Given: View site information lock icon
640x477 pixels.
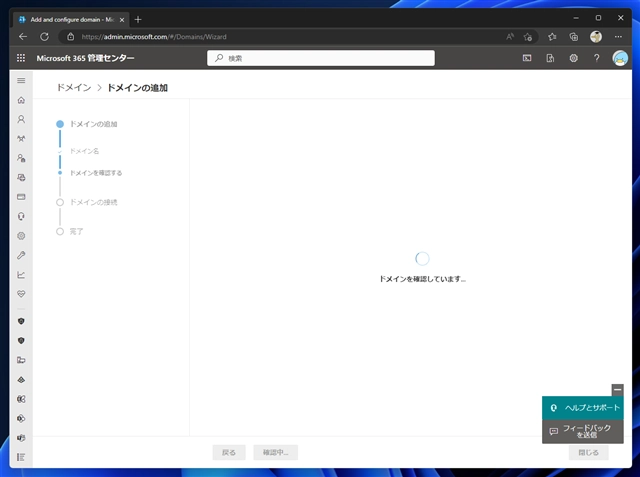Looking at the screenshot, I should click(71, 37).
